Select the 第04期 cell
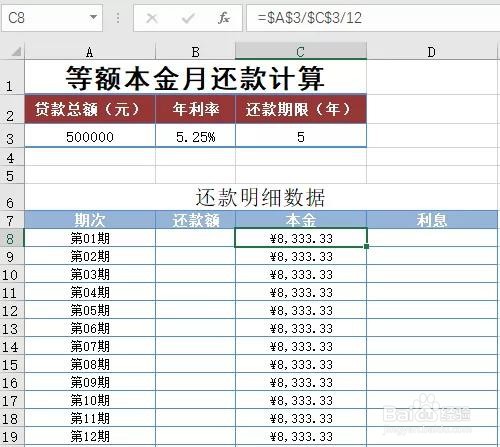Viewport: 500px width, 447px height. point(90,292)
